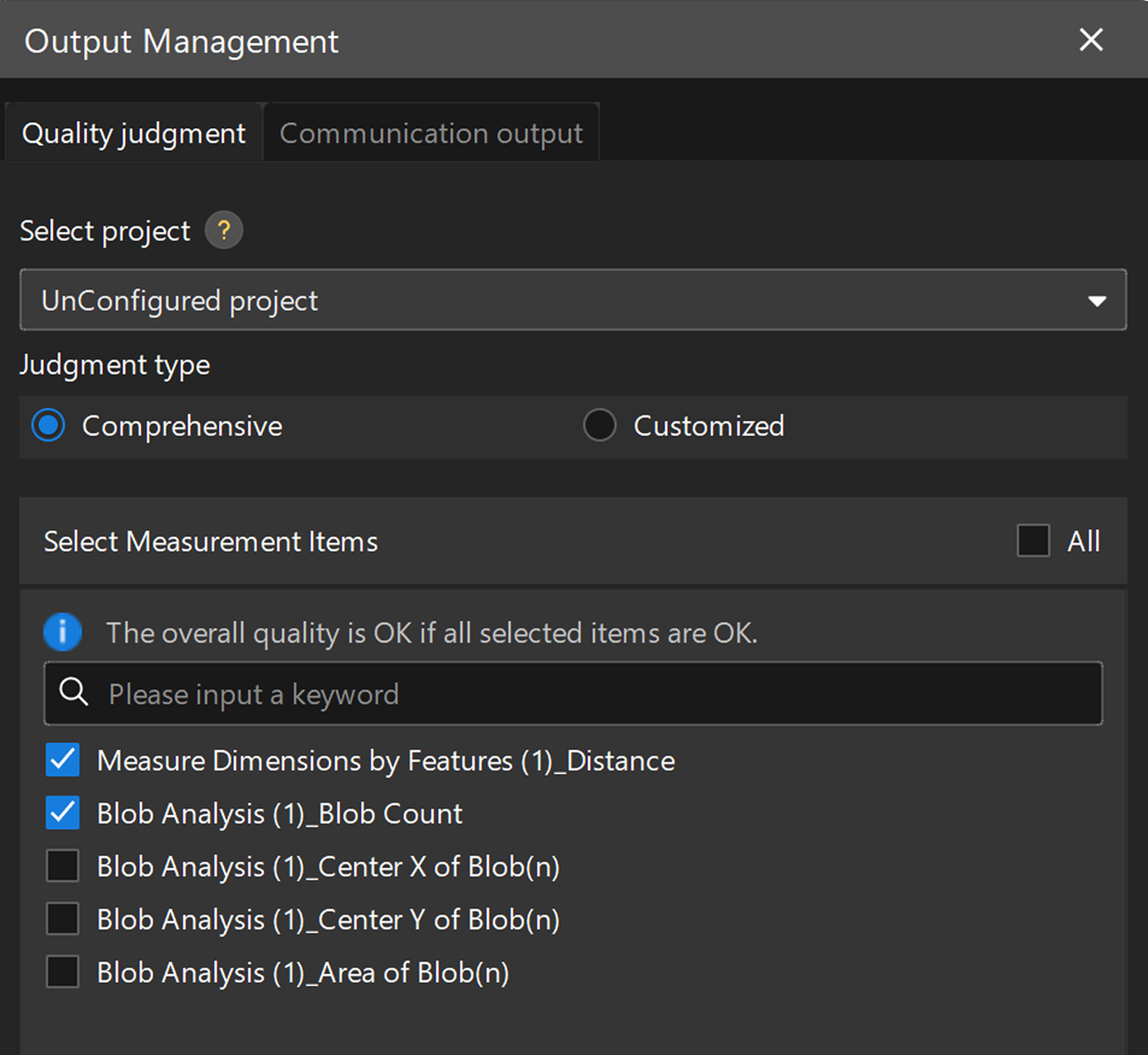This screenshot has width=1148, height=1055.
Task: Click the Select Measurement Items header
Action: click(211, 541)
